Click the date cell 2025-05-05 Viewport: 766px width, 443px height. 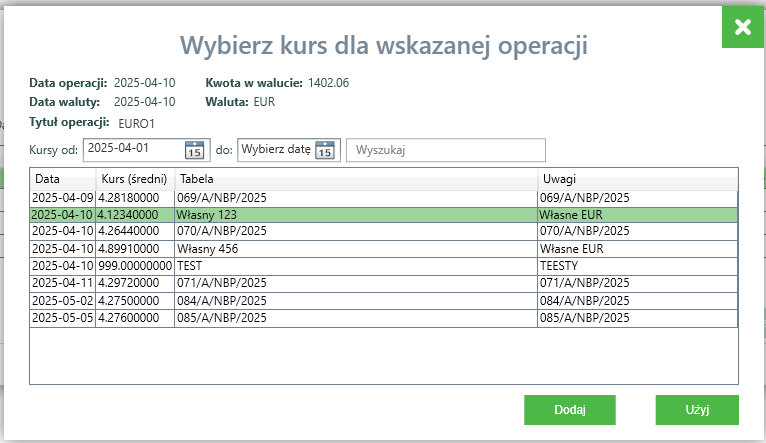63,318
